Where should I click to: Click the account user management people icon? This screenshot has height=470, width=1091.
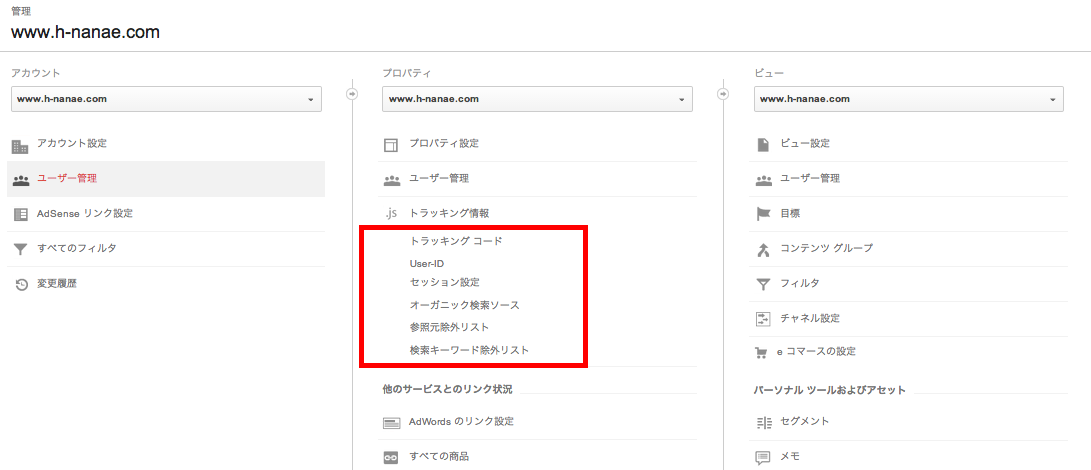coord(20,180)
